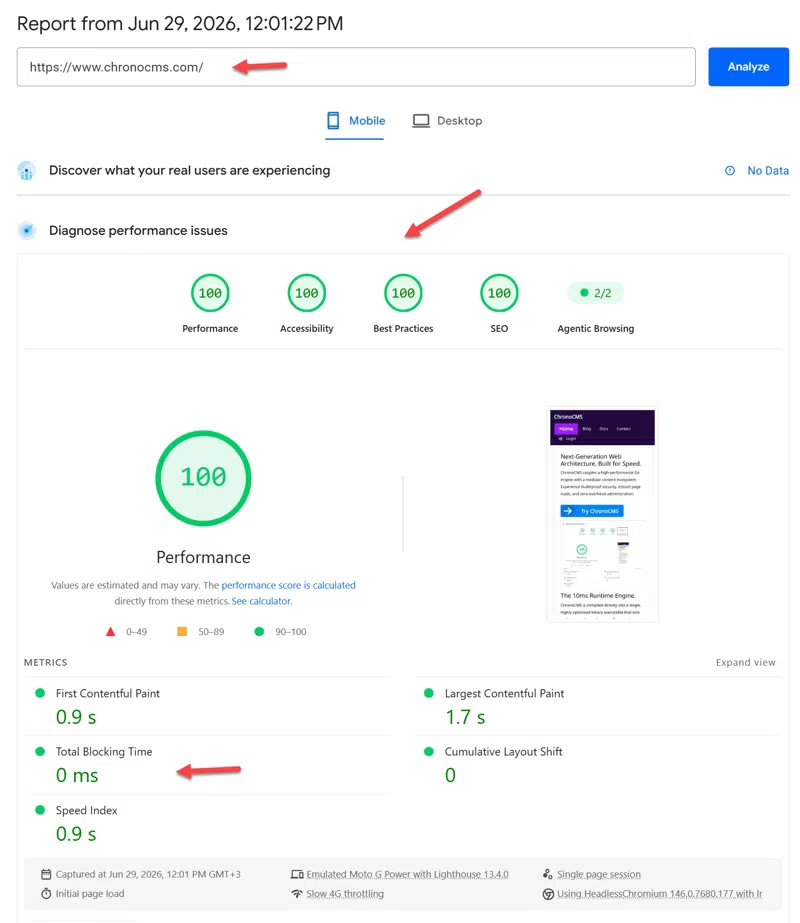Click the Diagnose performance issues section icon
800x923 pixels.
click(x=26, y=230)
